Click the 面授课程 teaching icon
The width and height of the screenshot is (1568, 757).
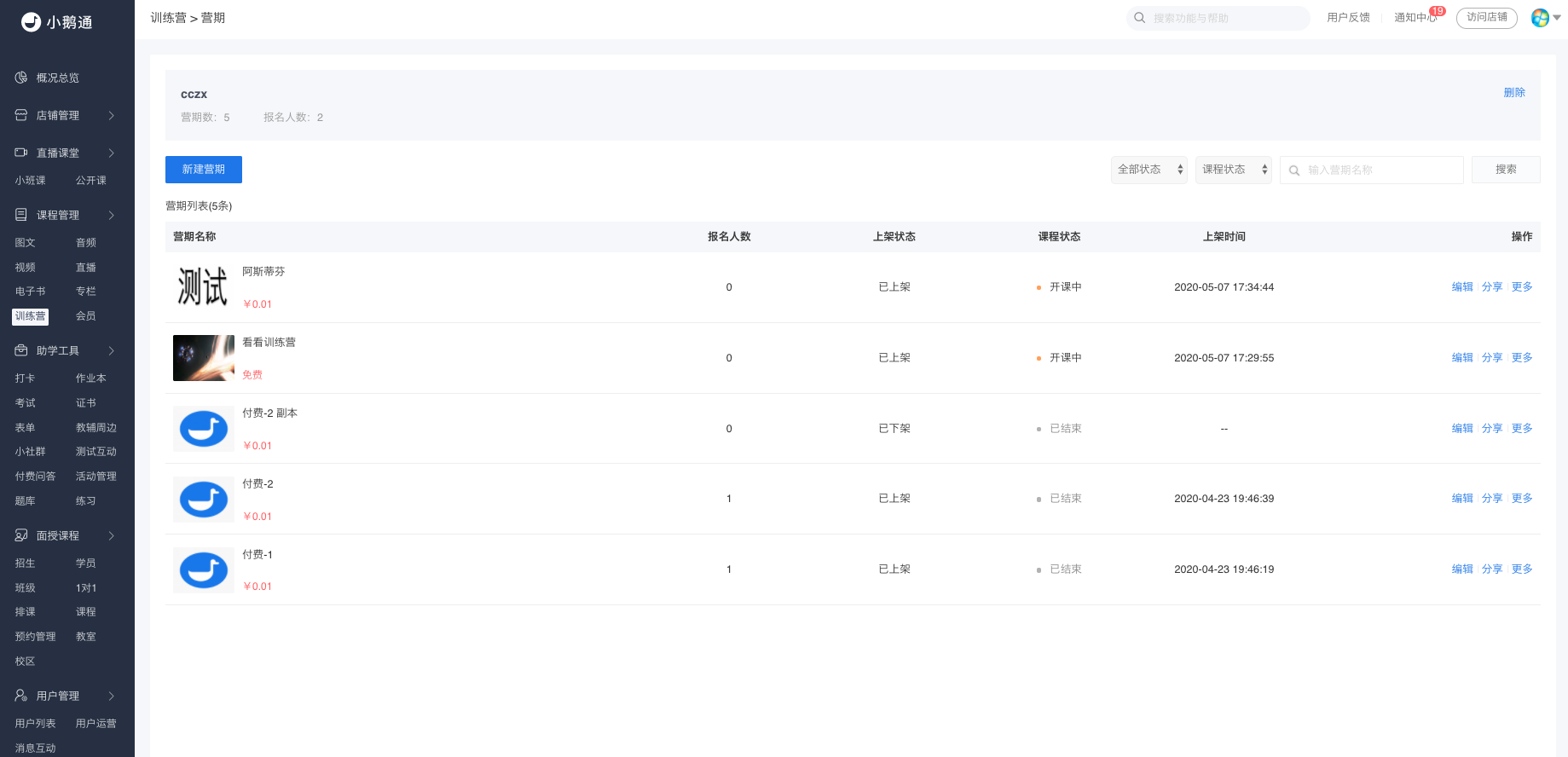tap(21, 535)
